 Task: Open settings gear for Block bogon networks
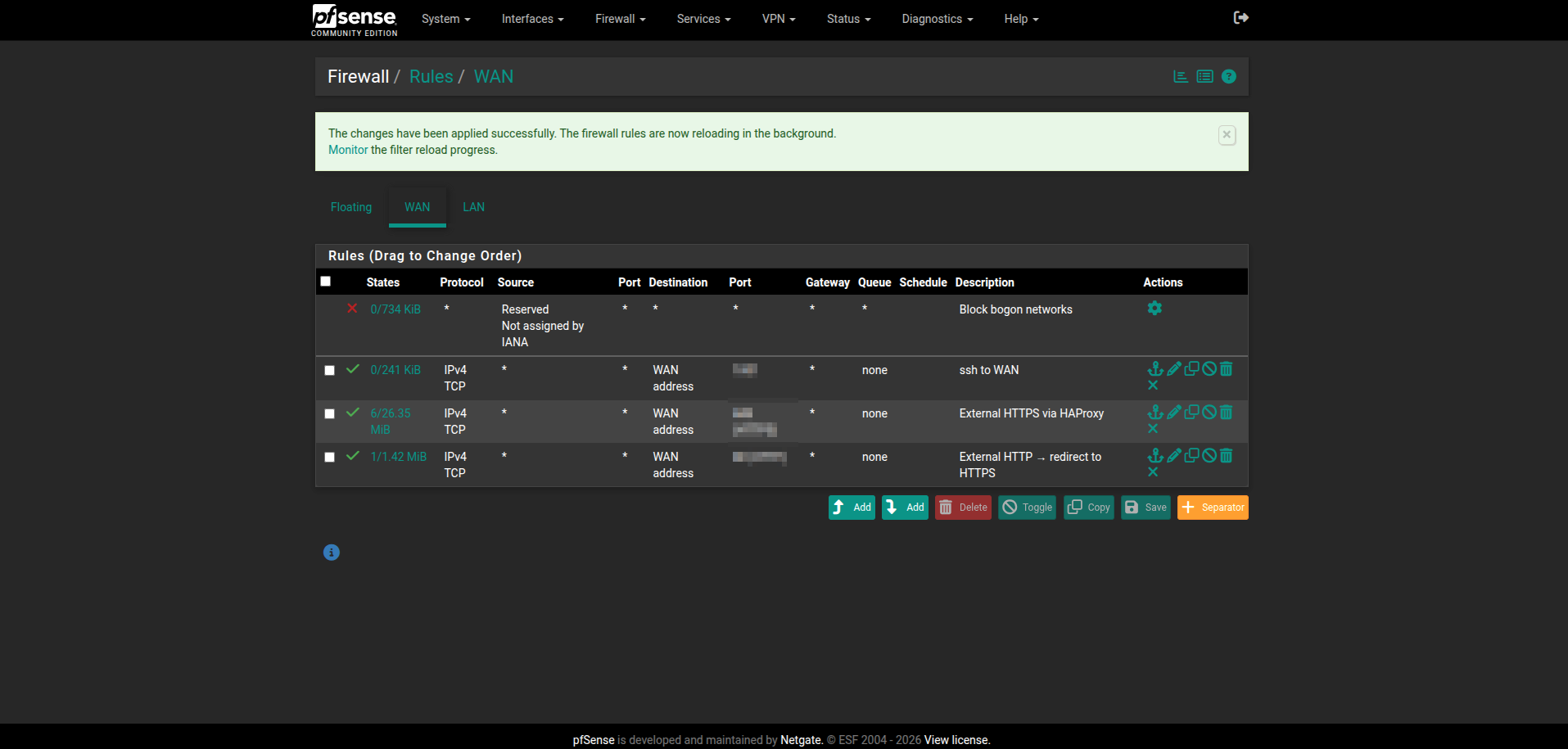(x=1155, y=309)
